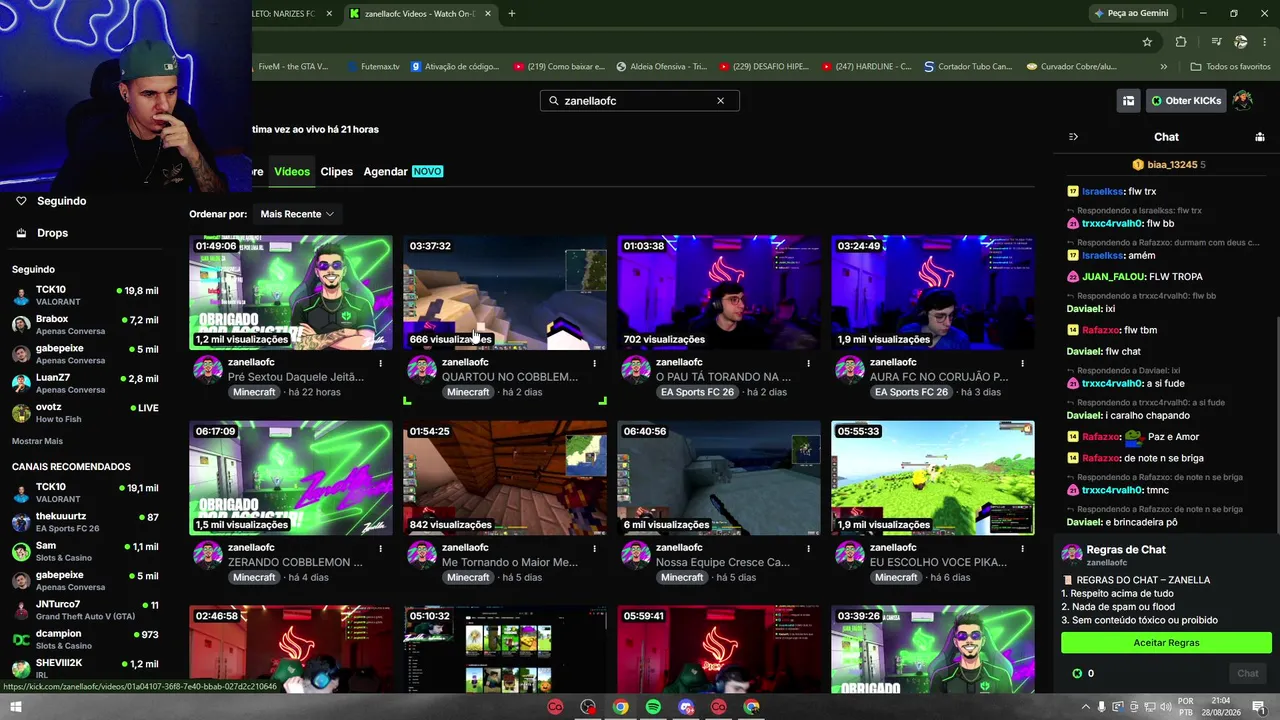Open options menu for Nossa Equipe Cresce video
Screen dimensions: 1280x720
809,548
